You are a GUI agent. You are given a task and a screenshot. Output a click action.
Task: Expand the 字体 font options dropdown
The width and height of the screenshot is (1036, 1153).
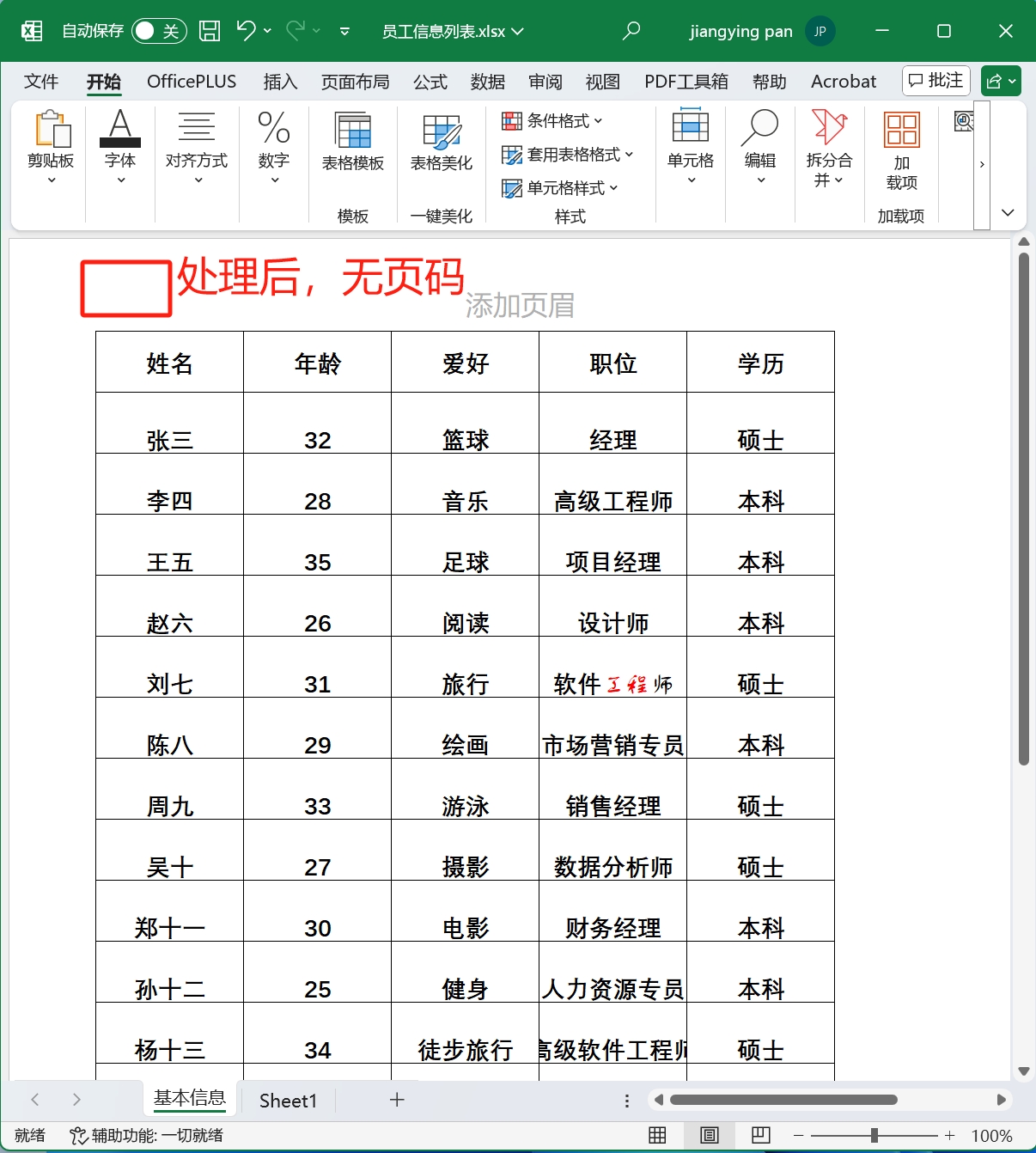pyautogui.click(x=120, y=178)
